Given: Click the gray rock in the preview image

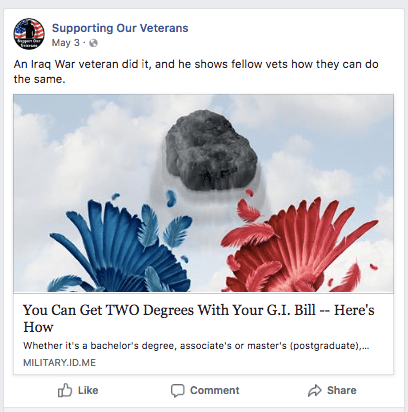Looking at the screenshot, I should pos(211,151).
